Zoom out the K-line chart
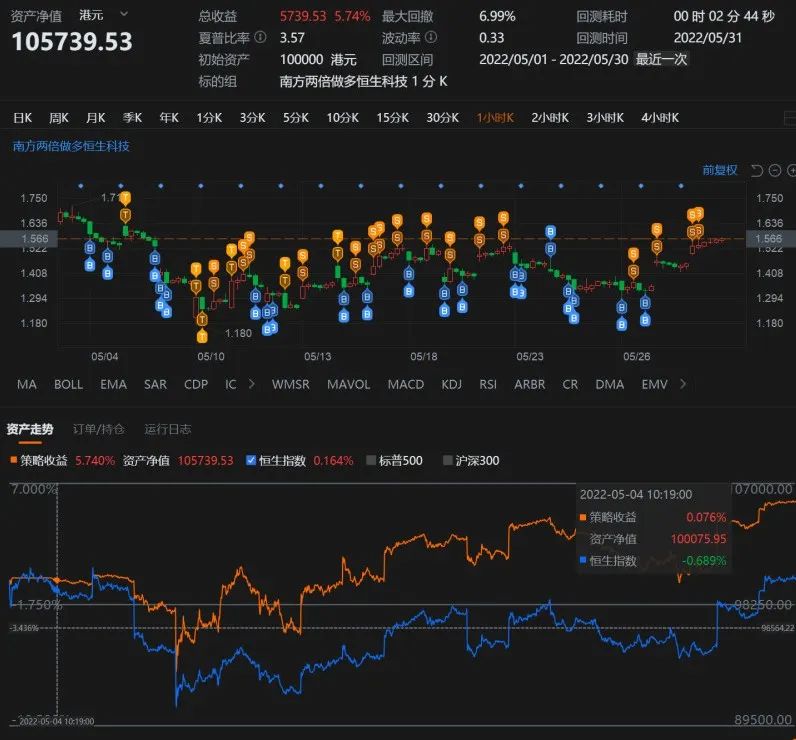This screenshot has width=796, height=740. (775, 171)
